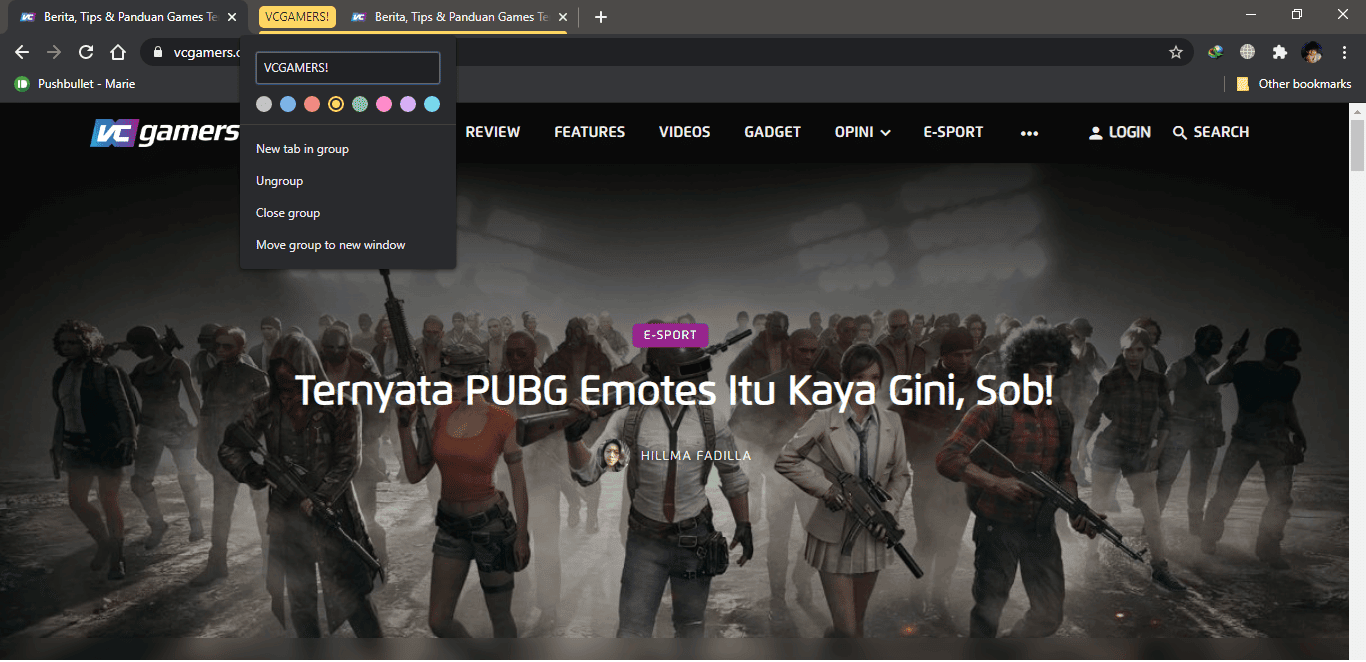Click the VCGAMERS! tab group label
Image resolution: width=1366 pixels, height=662 pixels.
(297, 17)
